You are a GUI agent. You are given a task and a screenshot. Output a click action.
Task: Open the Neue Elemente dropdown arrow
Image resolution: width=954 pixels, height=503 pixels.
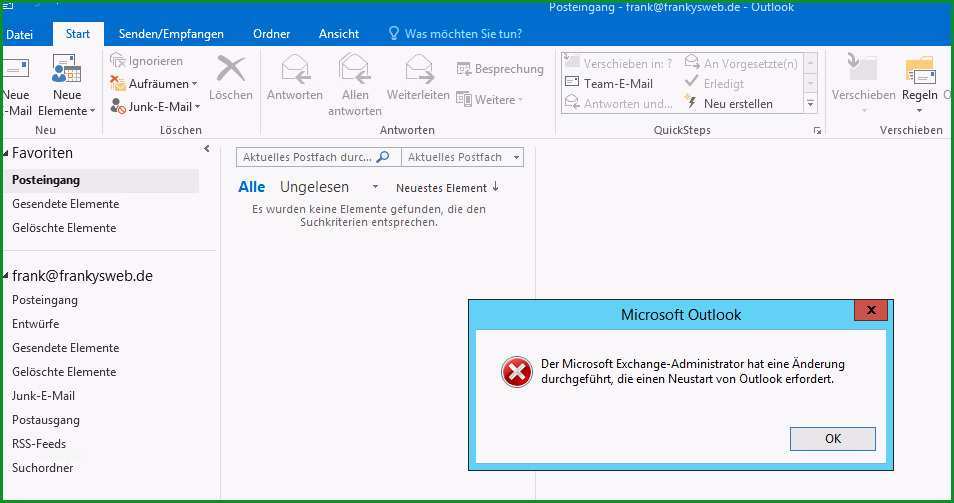tap(92, 111)
